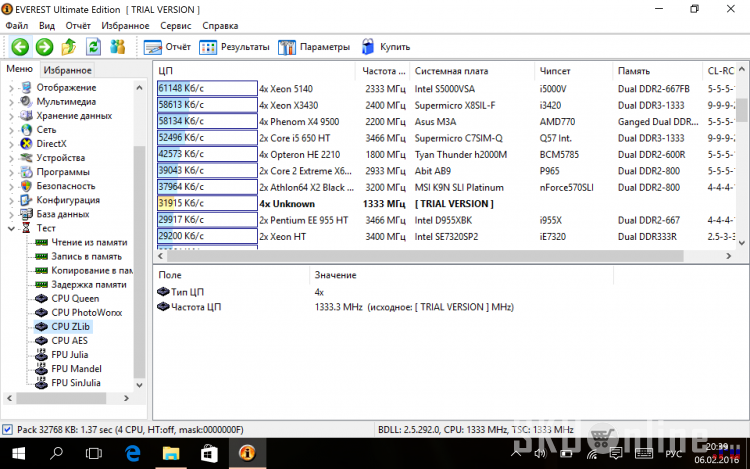Switch to the Меню tab
Viewport: 750px width, 469px height.
[x=20, y=69]
